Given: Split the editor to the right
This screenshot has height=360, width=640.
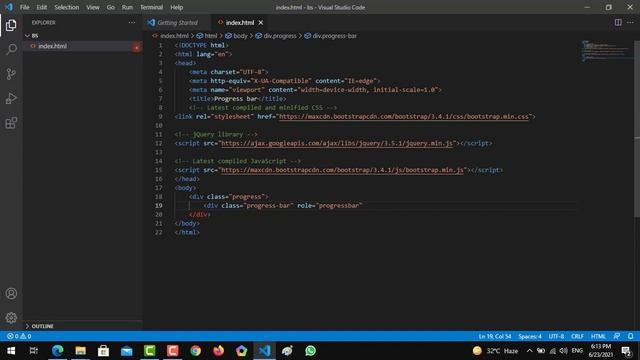Looking at the screenshot, I should click(618, 22).
